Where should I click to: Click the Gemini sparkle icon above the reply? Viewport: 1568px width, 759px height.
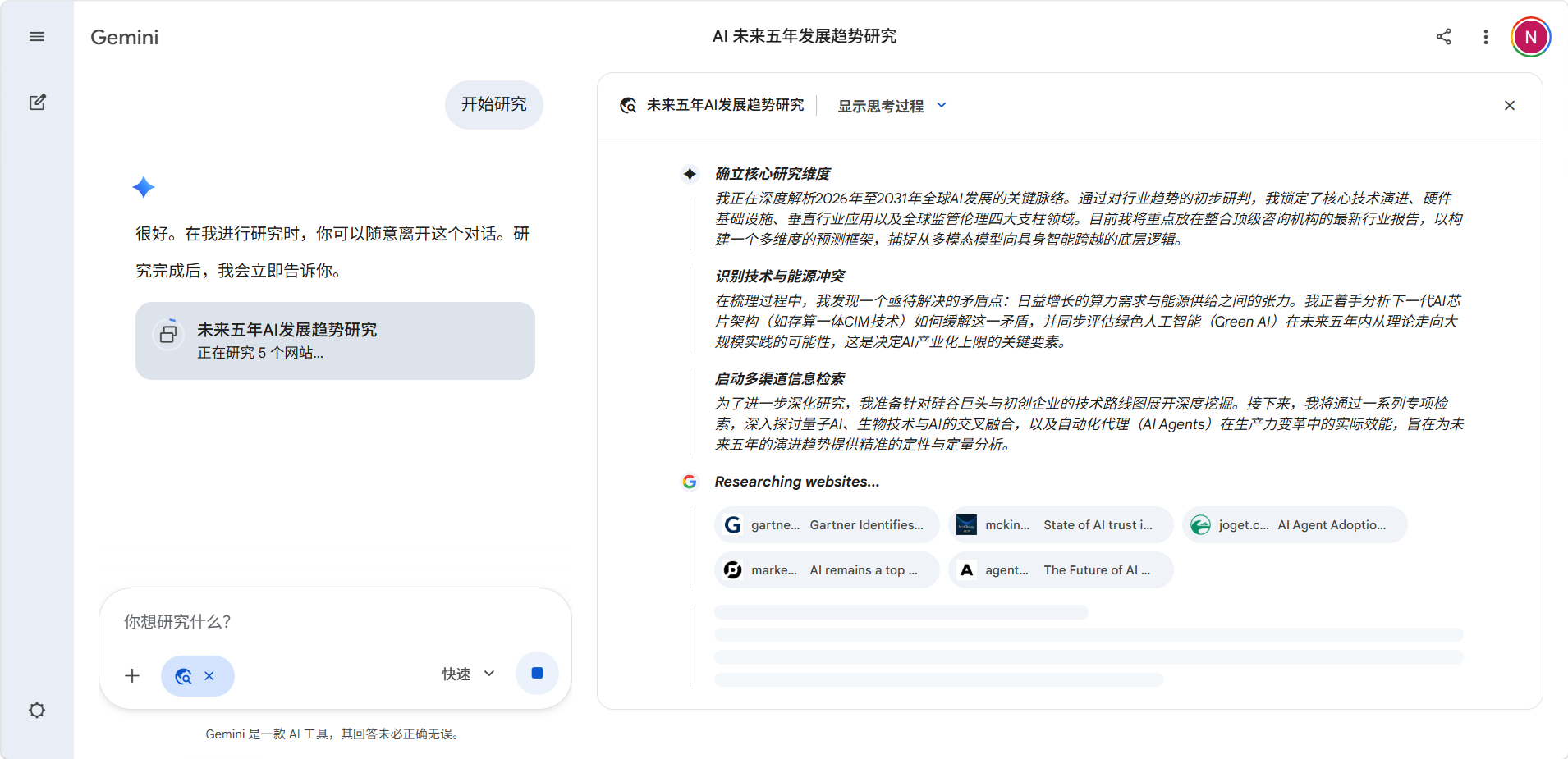[144, 187]
